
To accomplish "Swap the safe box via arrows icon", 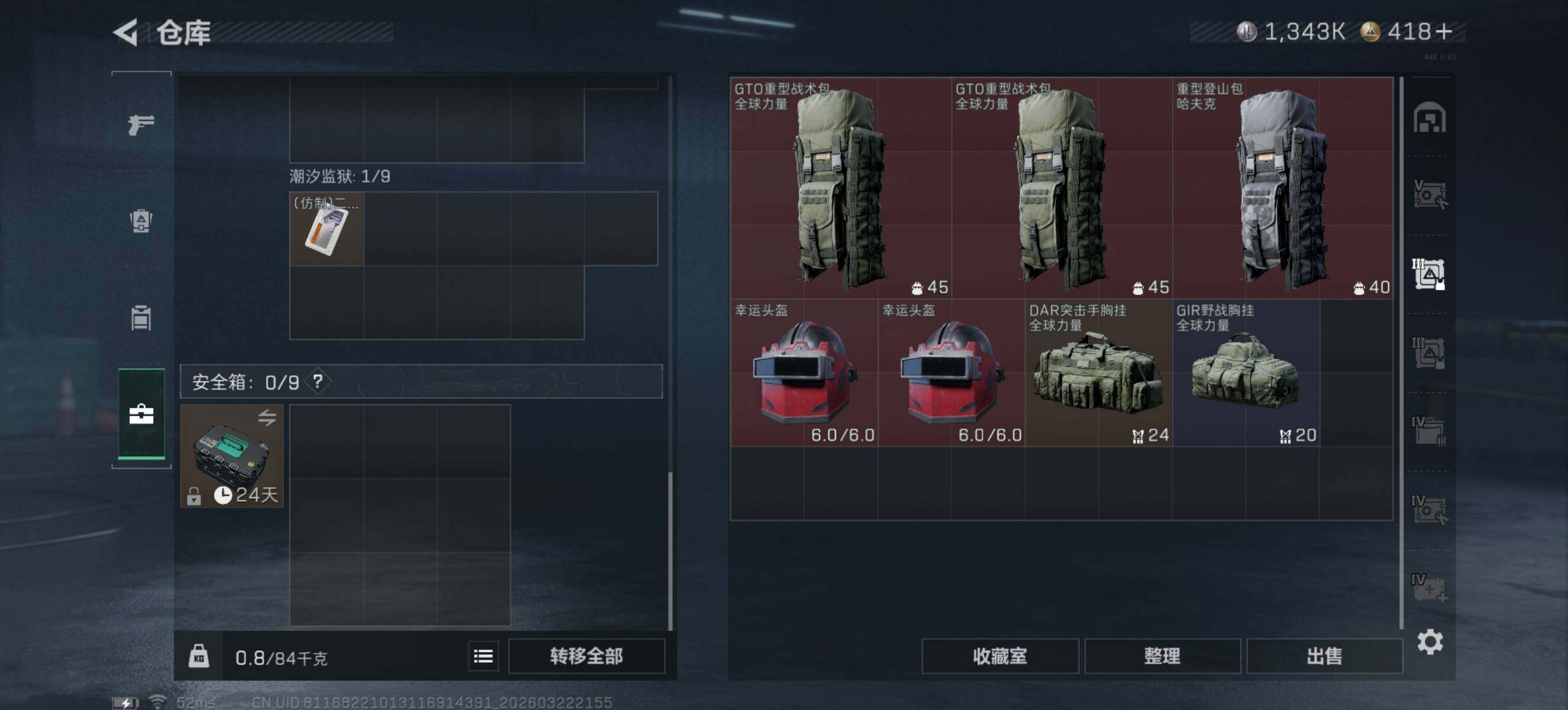I will point(267,418).
